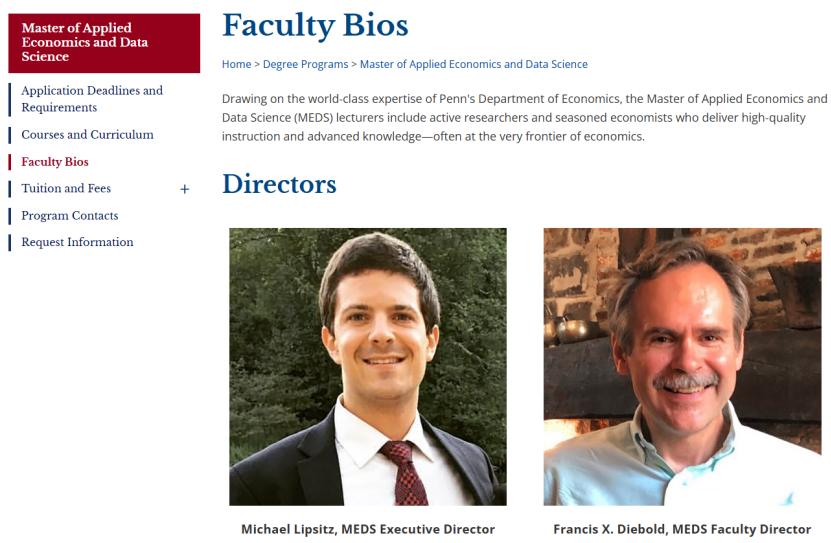Click the Francis X. Diebold name caption
Image resolution: width=831 pixels, height=543 pixels.
click(x=682, y=529)
